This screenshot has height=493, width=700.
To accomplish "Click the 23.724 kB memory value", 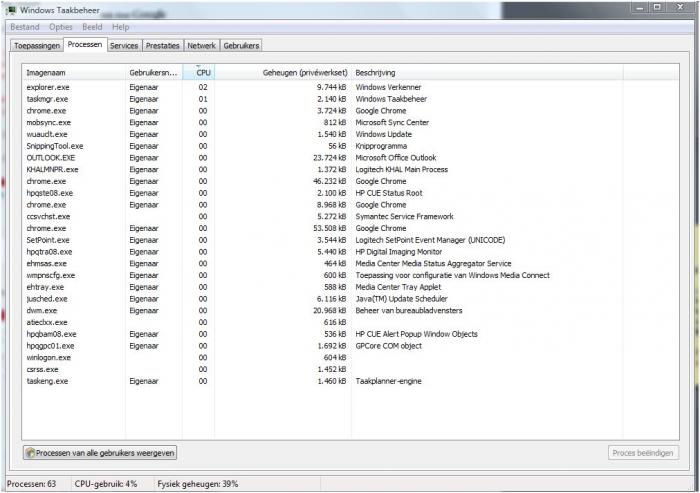I will coord(329,158).
